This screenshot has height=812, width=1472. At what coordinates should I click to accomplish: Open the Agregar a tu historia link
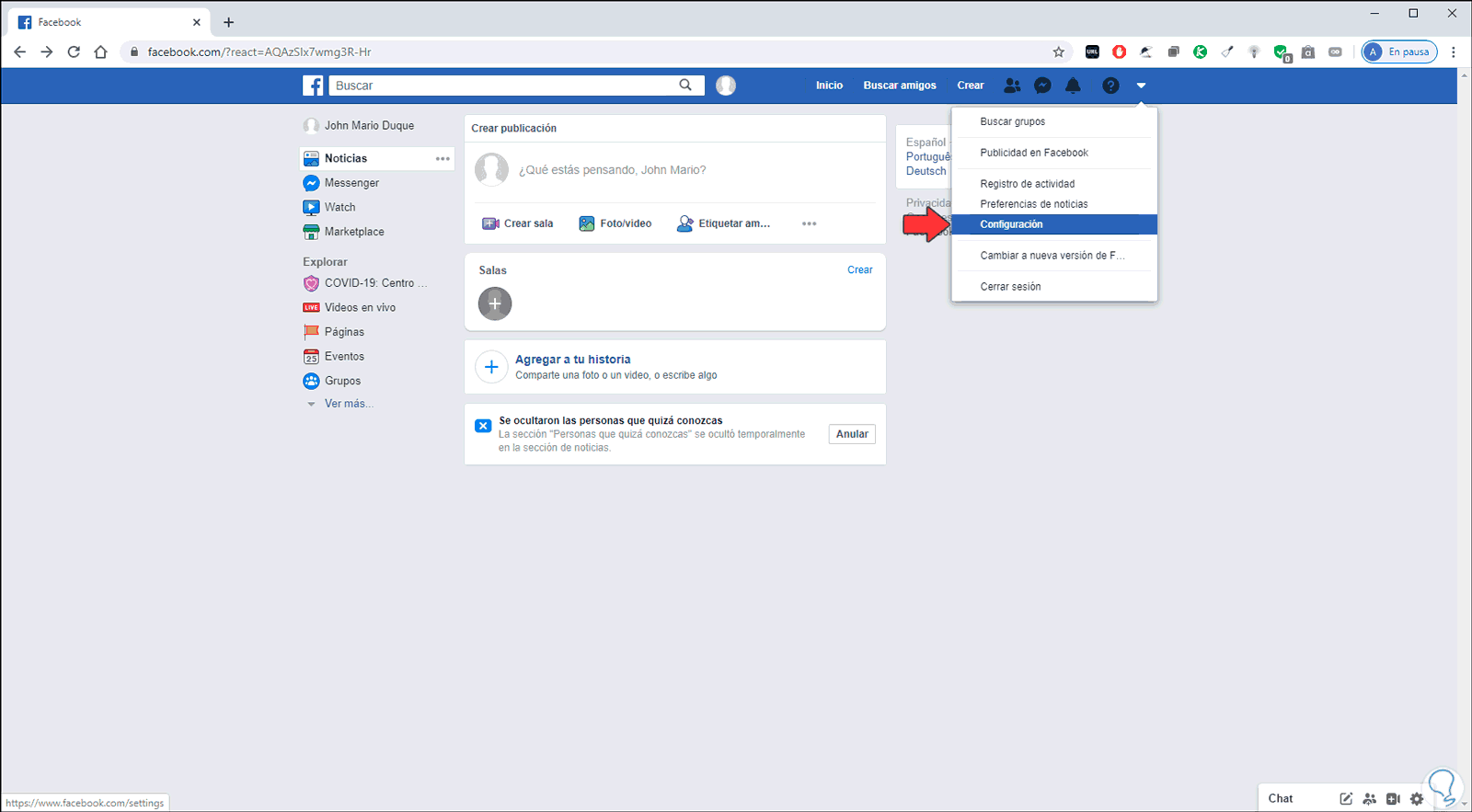coord(573,360)
